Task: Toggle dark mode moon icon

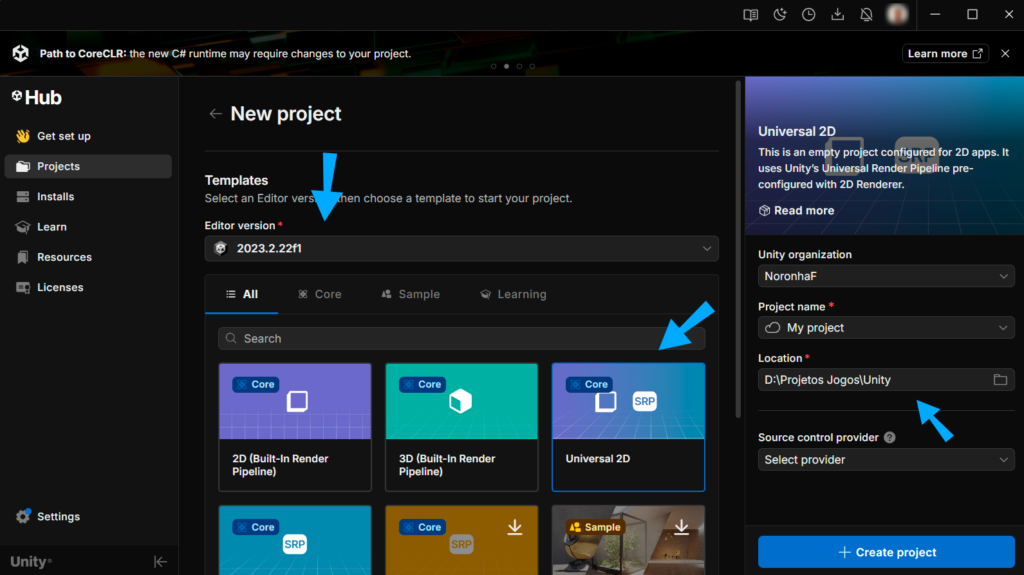Action: pyautogui.click(x=780, y=14)
